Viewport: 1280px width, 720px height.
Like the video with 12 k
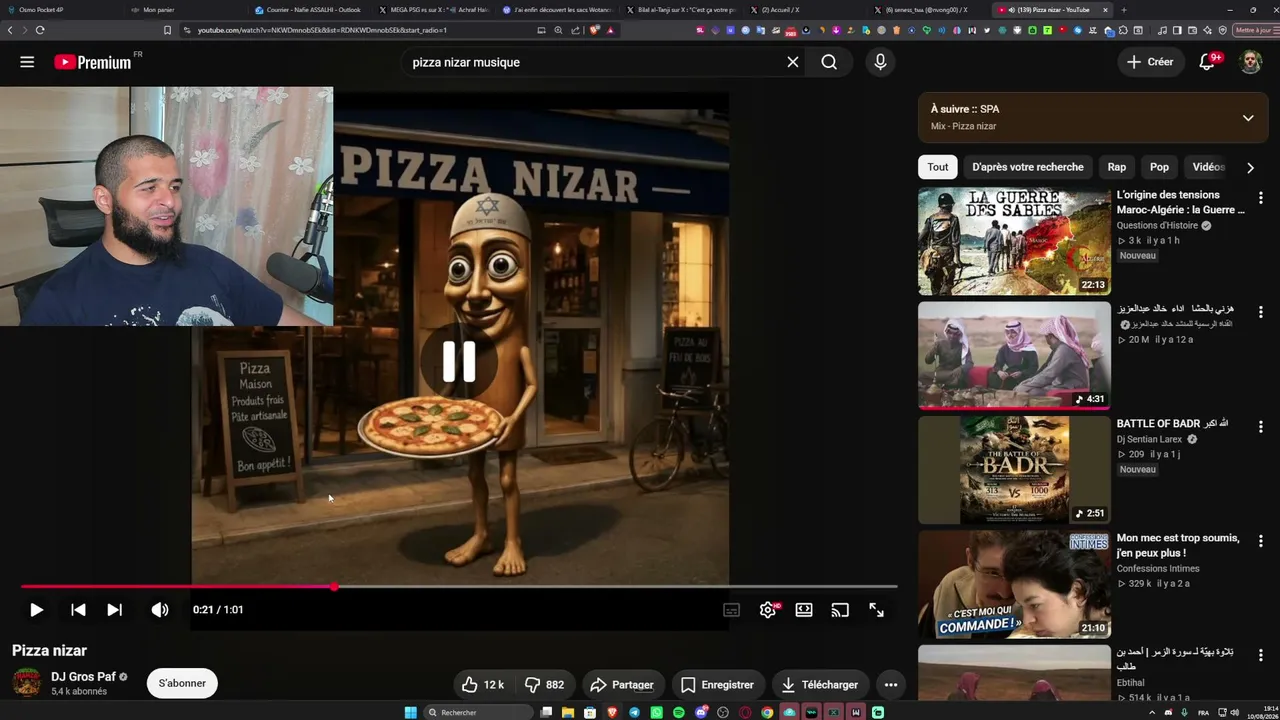point(482,685)
